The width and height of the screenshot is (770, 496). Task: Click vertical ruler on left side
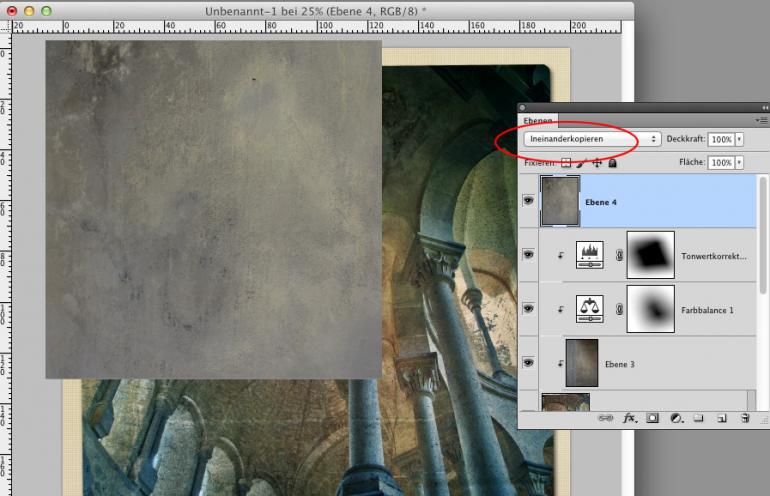coord(5,264)
